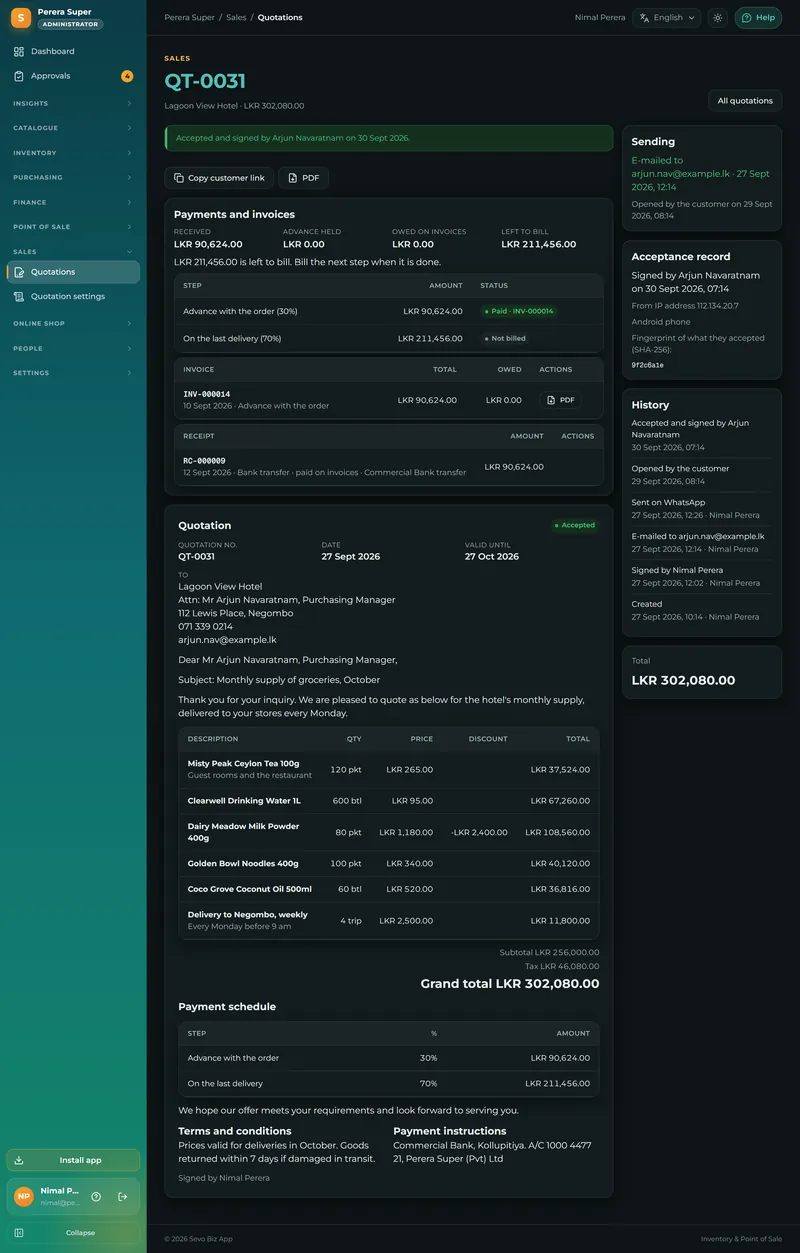
Task: Copy the customer link
Action: point(219,178)
